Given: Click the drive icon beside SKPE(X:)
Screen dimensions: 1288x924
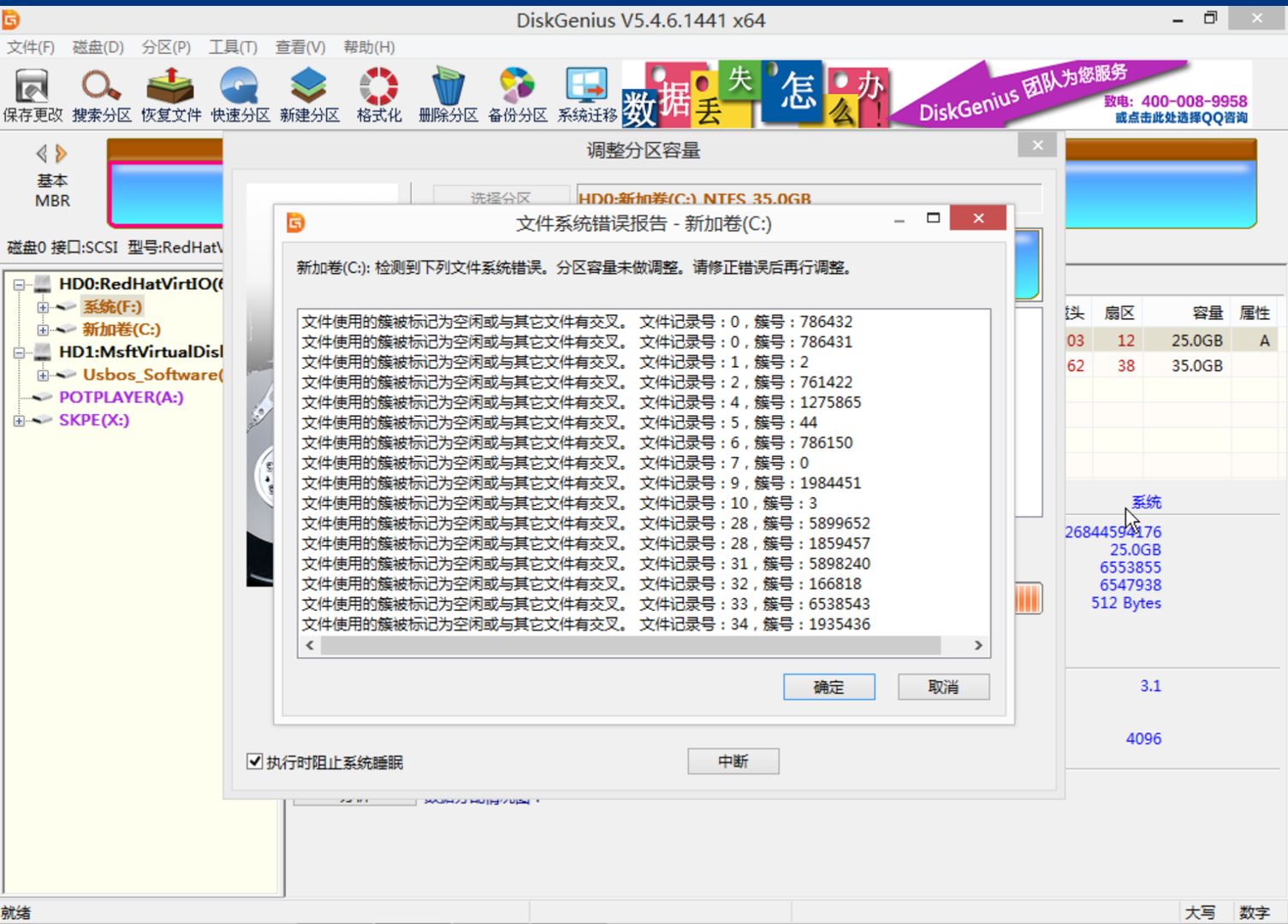Looking at the screenshot, I should [x=42, y=420].
